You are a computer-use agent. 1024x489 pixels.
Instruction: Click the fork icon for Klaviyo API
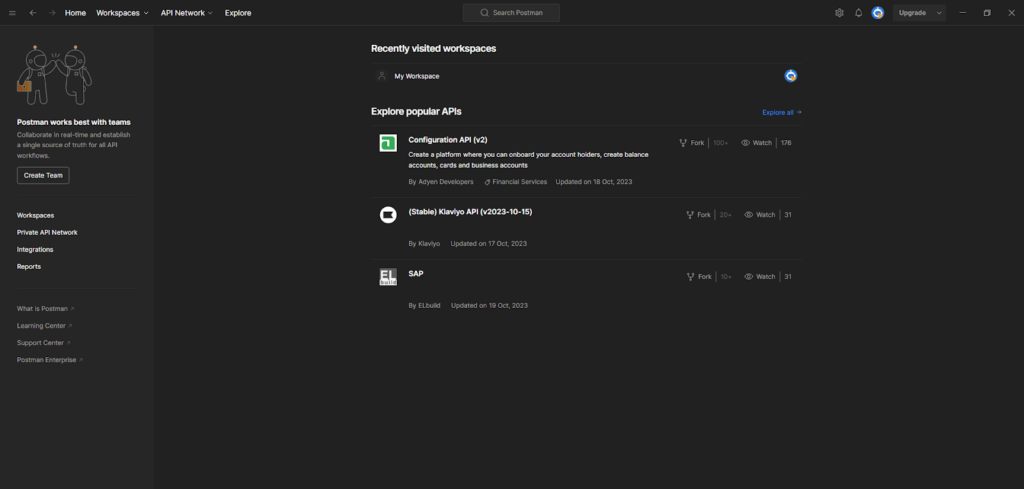(690, 215)
